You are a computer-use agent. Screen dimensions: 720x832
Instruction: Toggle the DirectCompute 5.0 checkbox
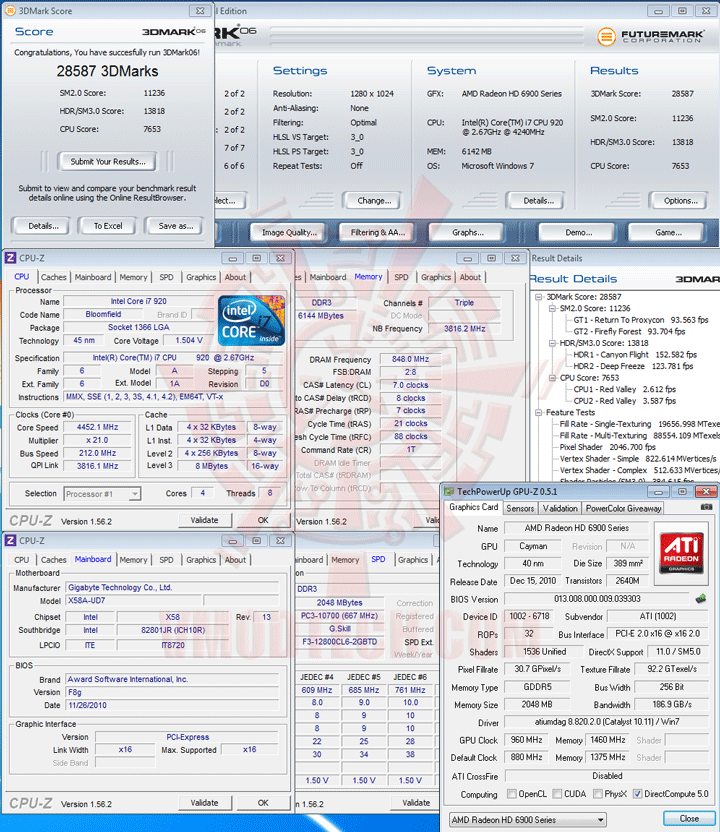[x=637, y=794]
